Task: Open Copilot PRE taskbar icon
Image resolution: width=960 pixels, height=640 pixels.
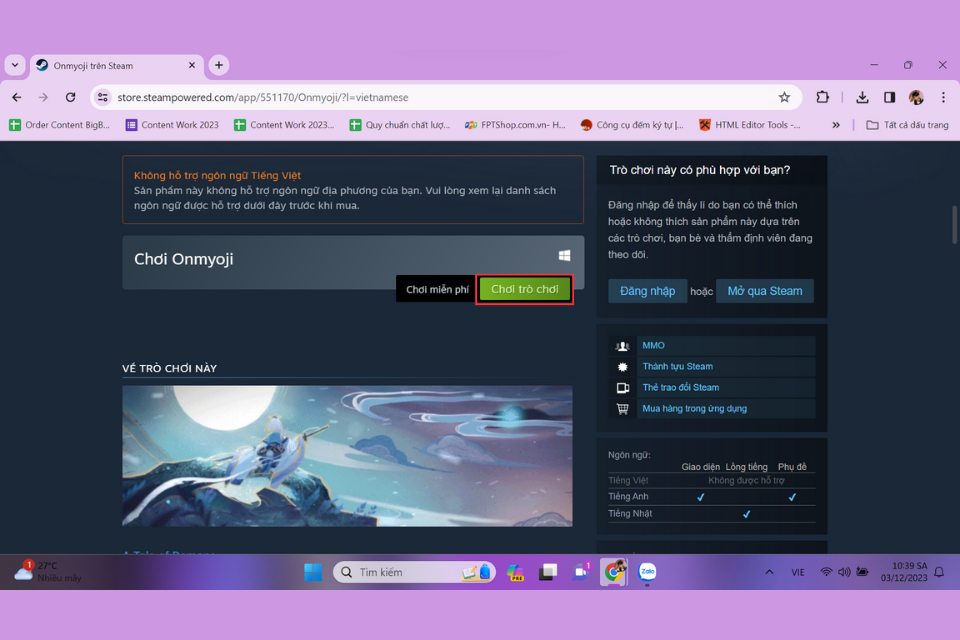Action: pyautogui.click(x=515, y=572)
